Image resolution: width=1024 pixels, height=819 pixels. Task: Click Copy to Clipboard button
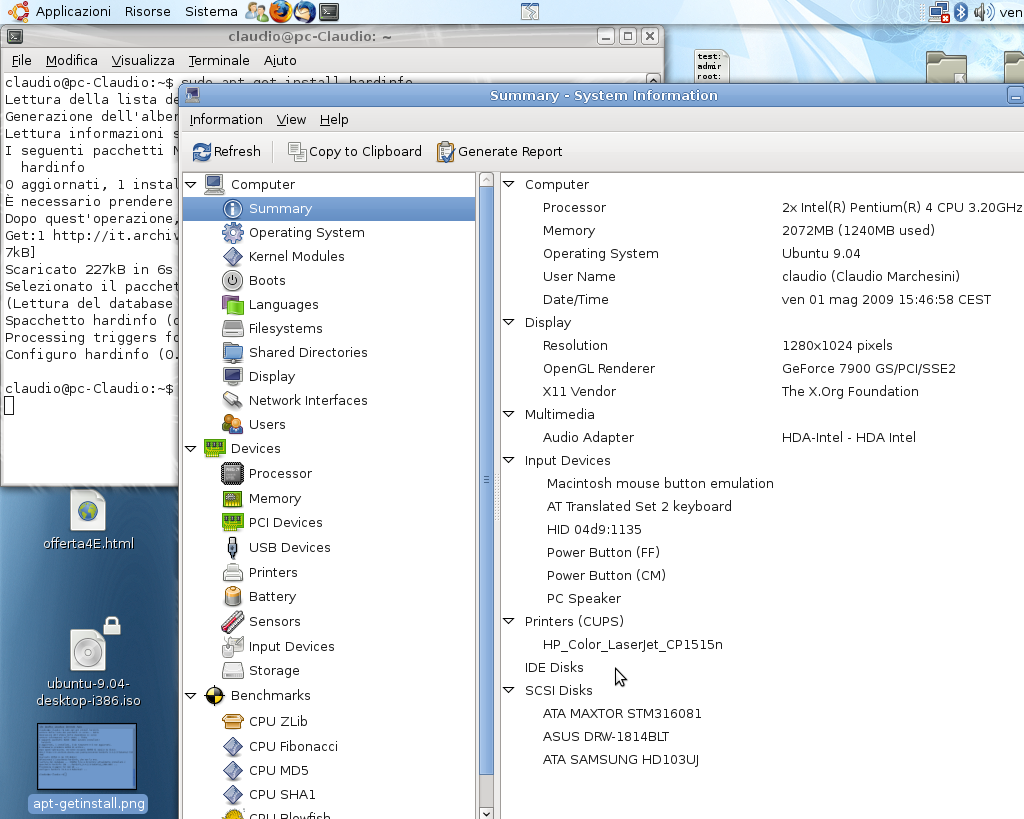355,152
